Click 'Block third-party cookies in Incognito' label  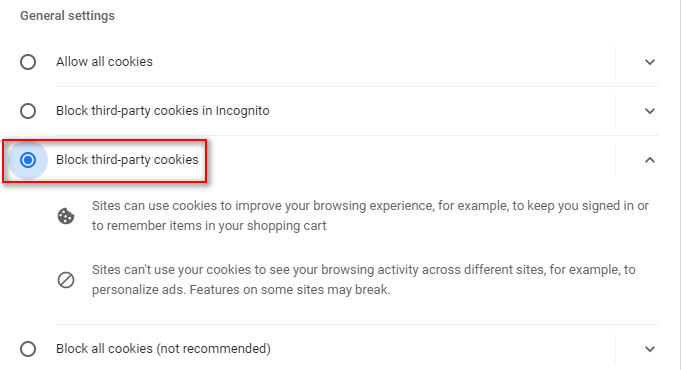point(163,111)
